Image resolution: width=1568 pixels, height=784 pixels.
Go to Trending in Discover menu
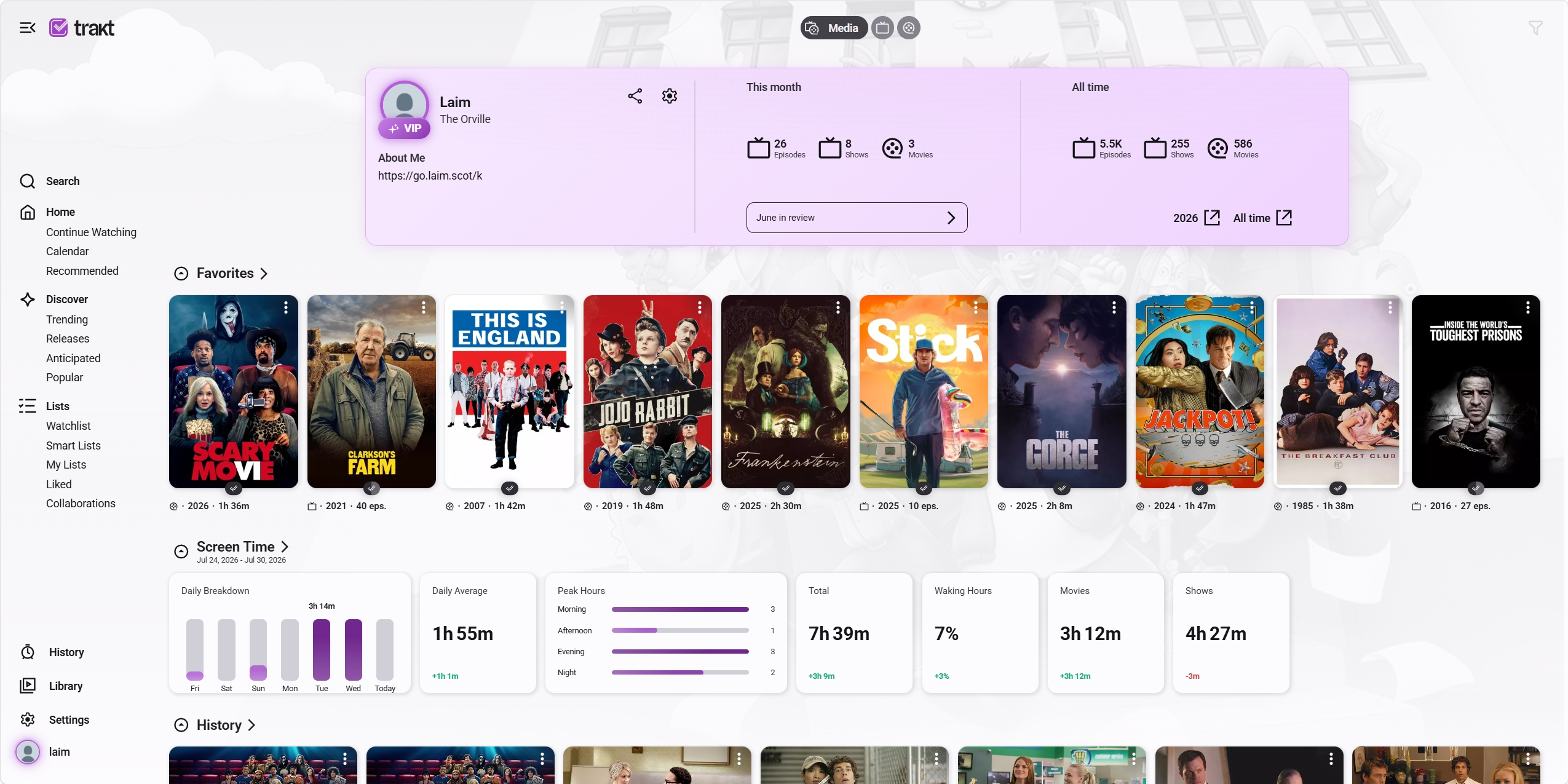[67, 320]
